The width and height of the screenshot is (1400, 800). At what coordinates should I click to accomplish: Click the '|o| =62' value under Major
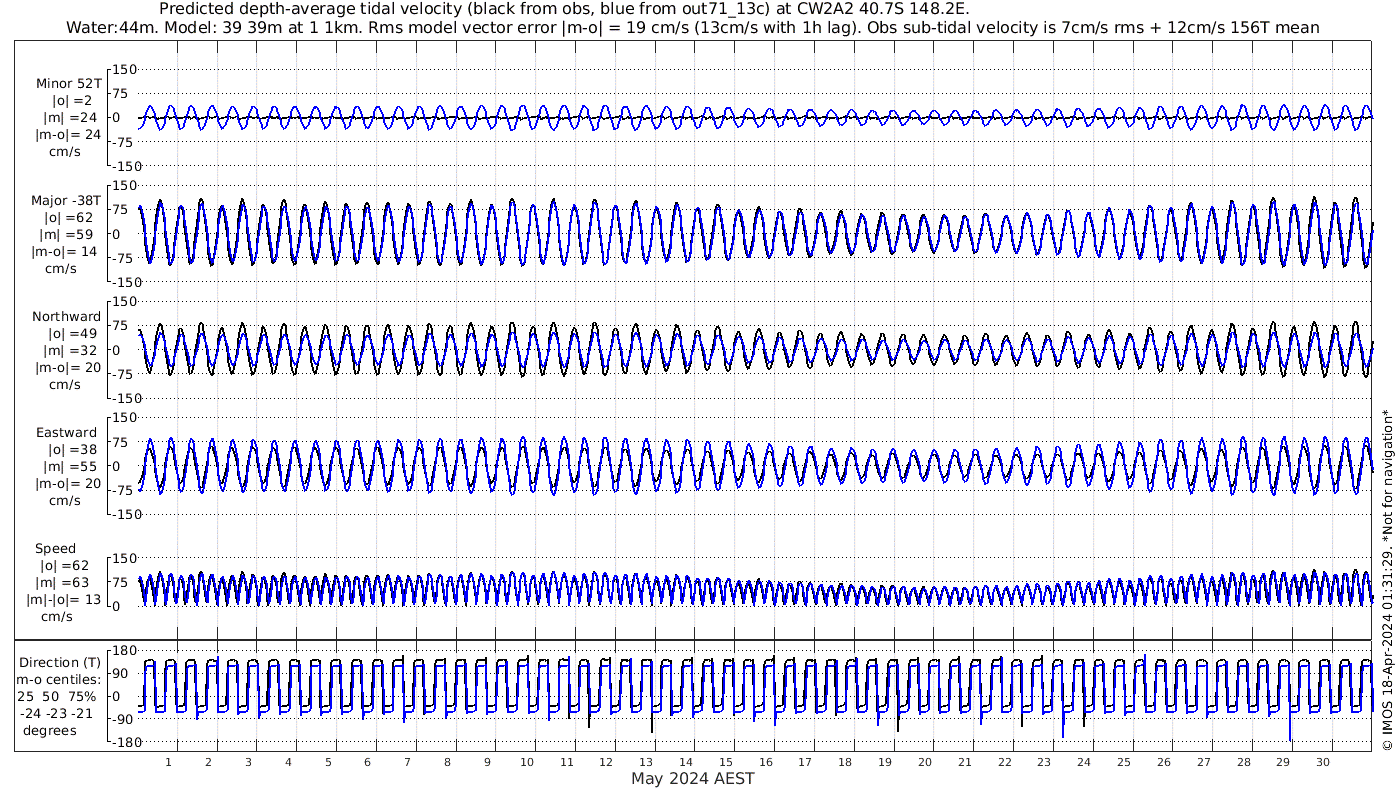click(x=67, y=218)
